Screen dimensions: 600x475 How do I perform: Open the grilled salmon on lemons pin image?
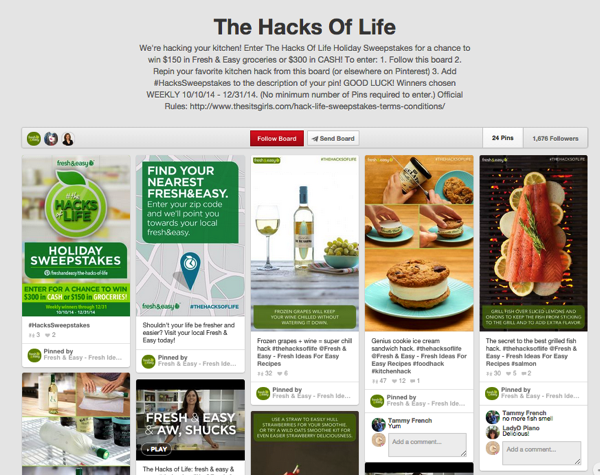tap(533, 243)
